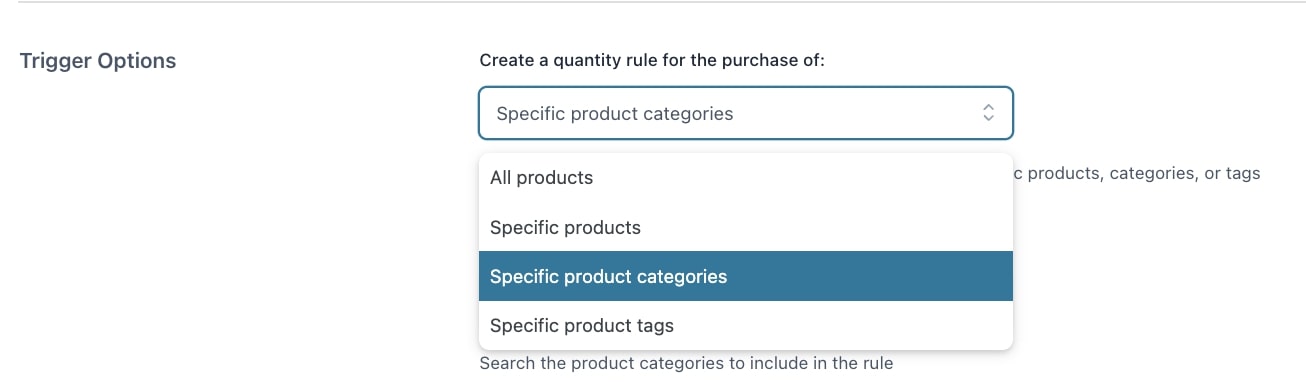Collapse the quantity rule select box
Viewport: 1306px width, 382px height.
[x=746, y=113]
